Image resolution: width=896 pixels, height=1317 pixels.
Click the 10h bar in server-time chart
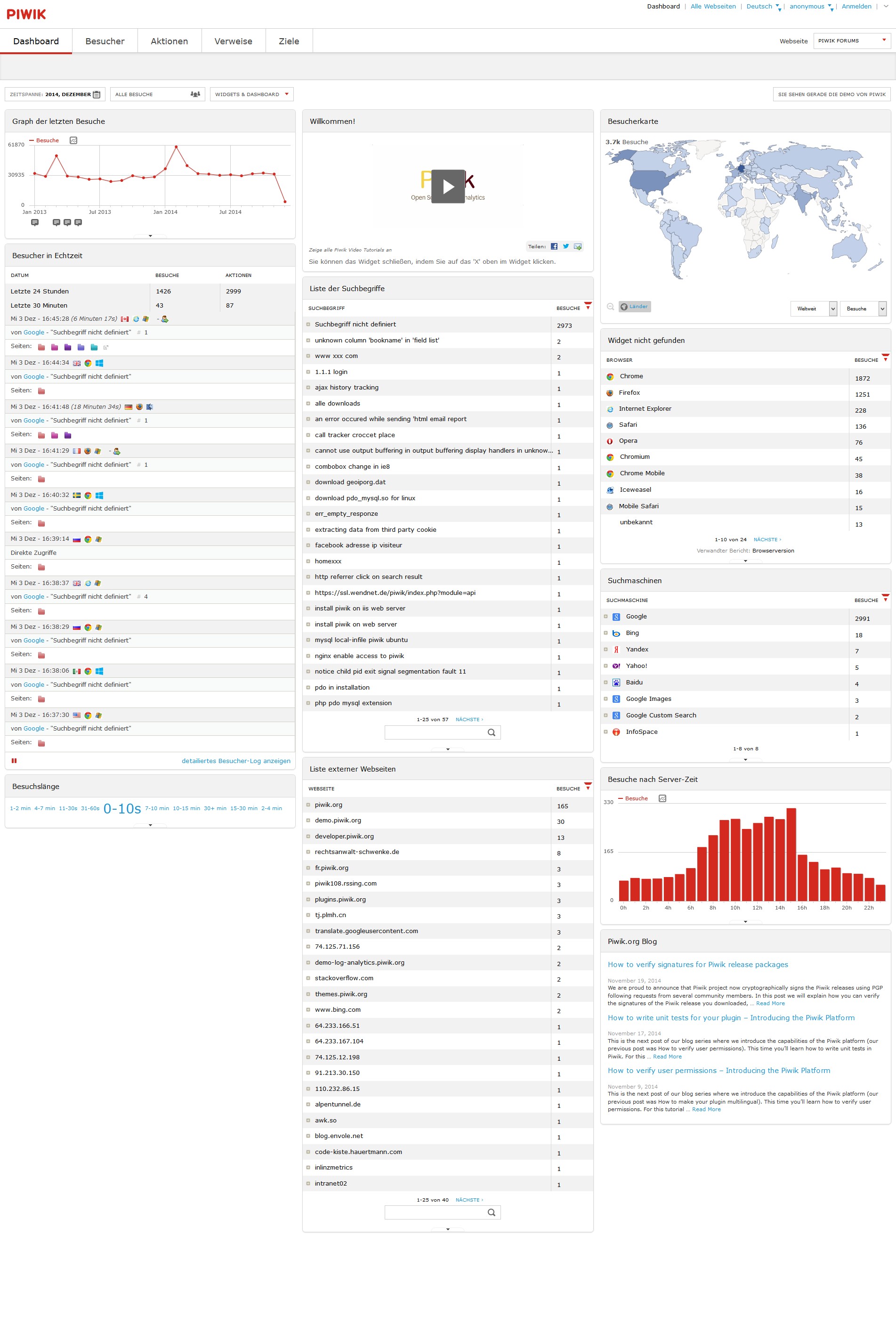[x=735, y=860]
